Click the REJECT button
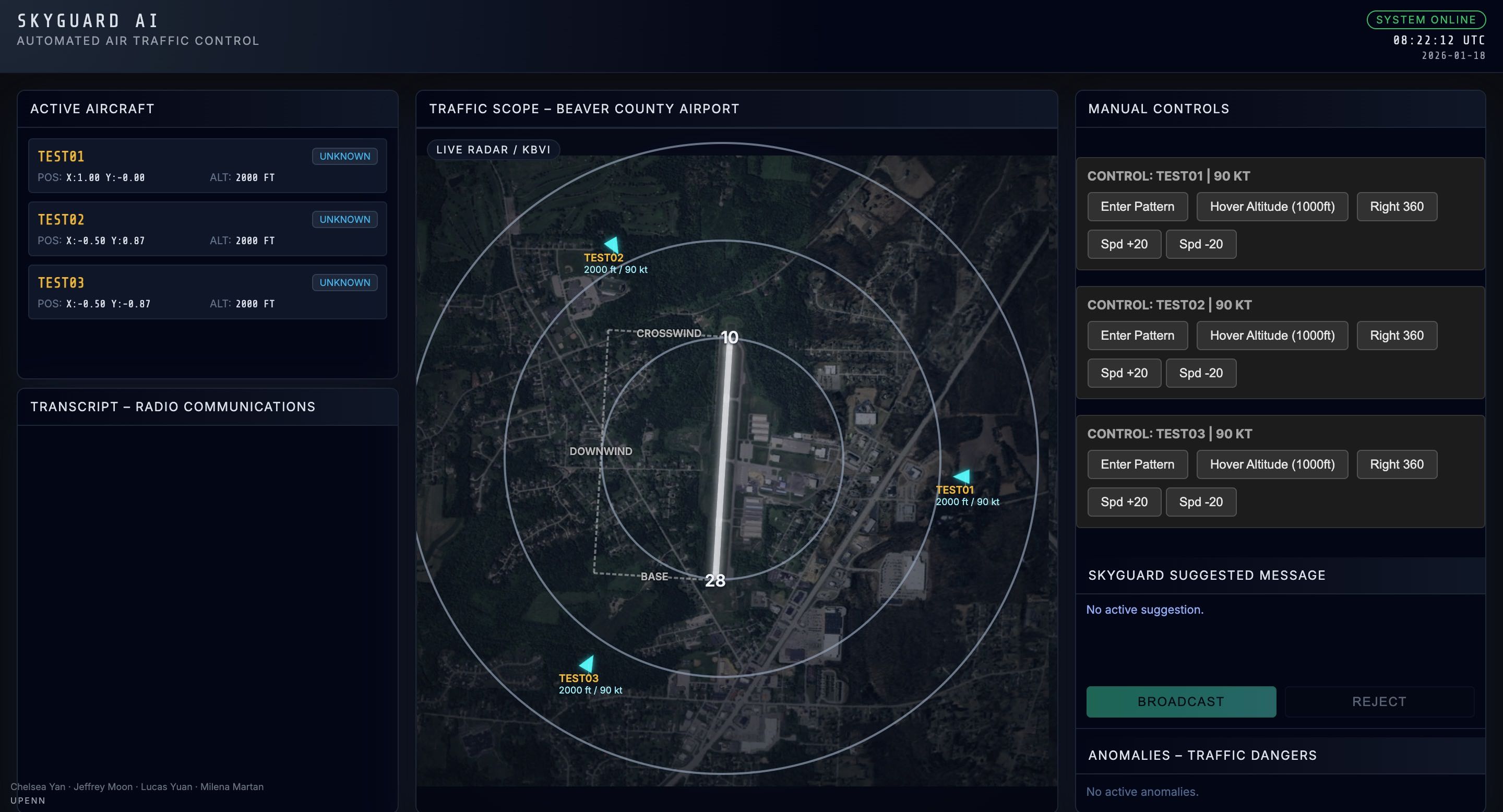1503x812 pixels. point(1379,701)
